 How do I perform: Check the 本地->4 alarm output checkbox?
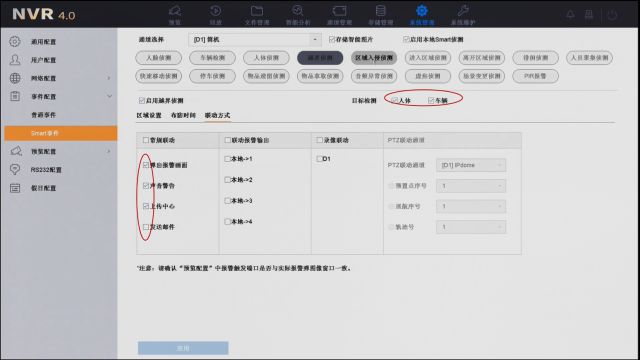(x=227, y=222)
